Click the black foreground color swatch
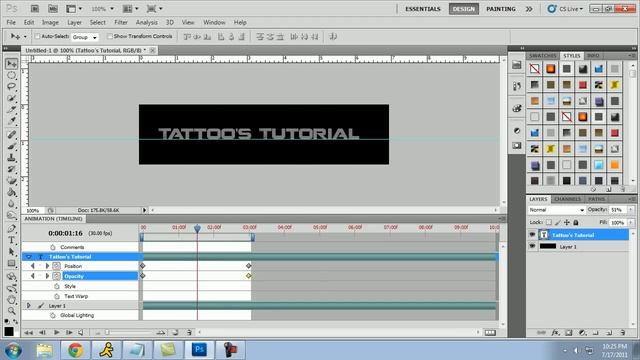The image size is (640, 360). pos(9,331)
